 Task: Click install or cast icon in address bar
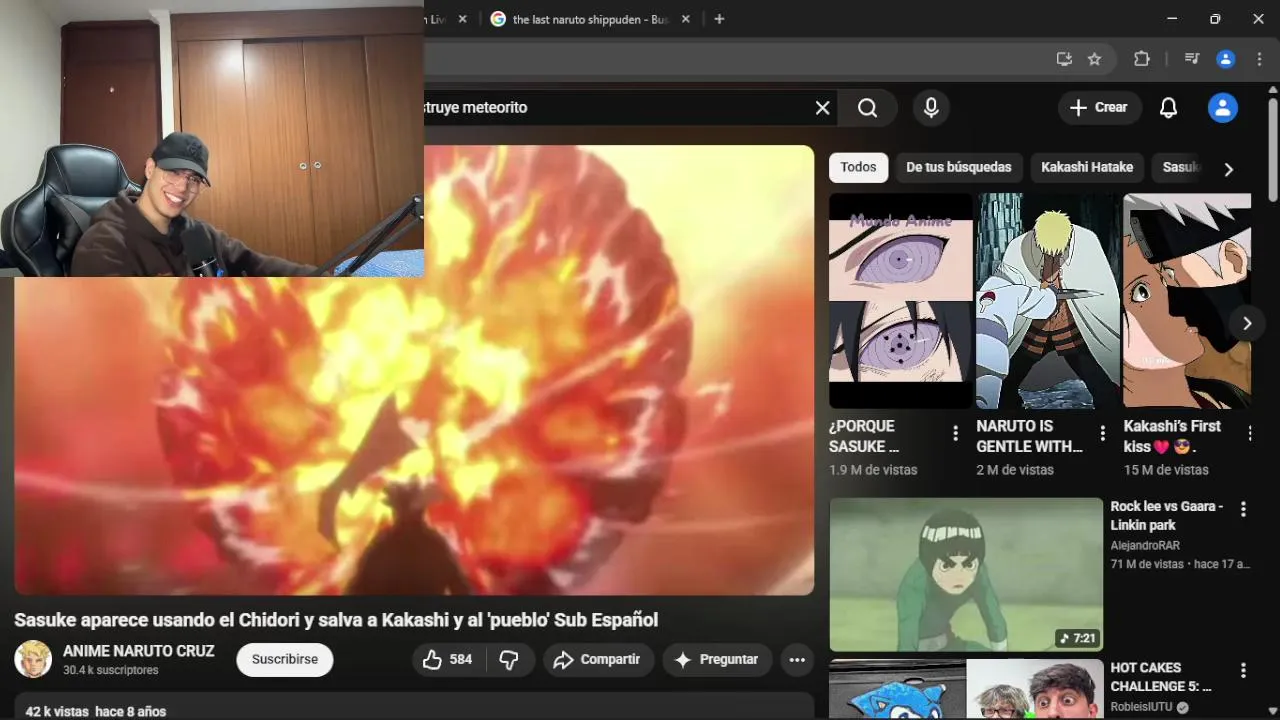click(x=1064, y=59)
